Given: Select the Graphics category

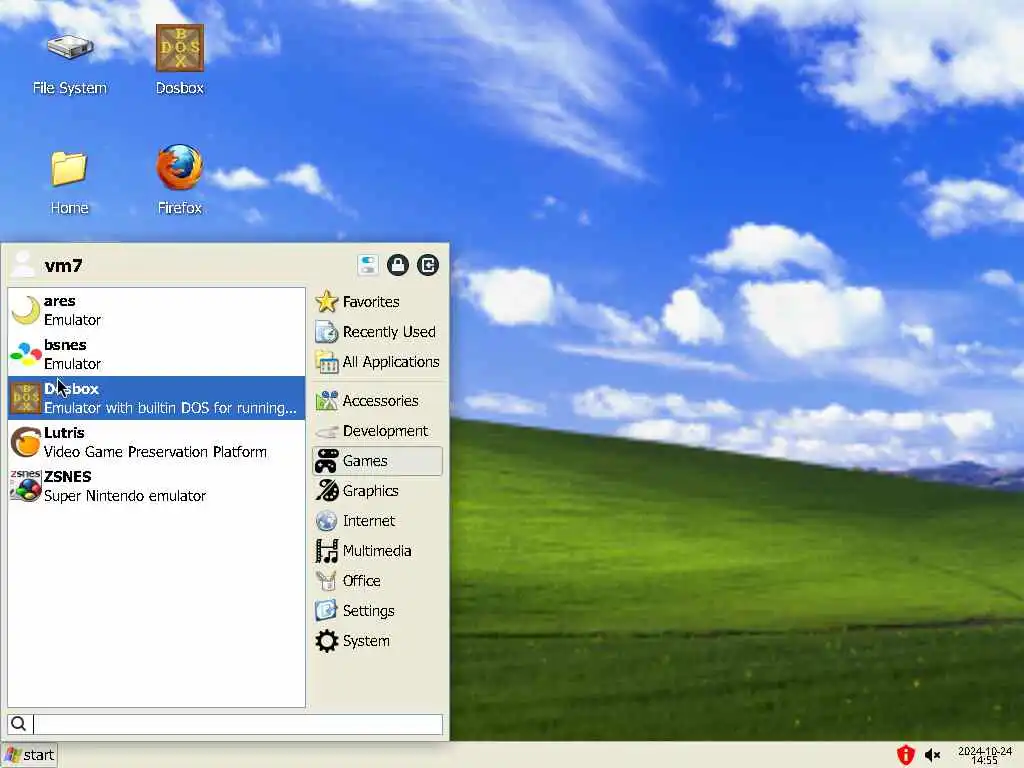Looking at the screenshot, I should (377, 490).
